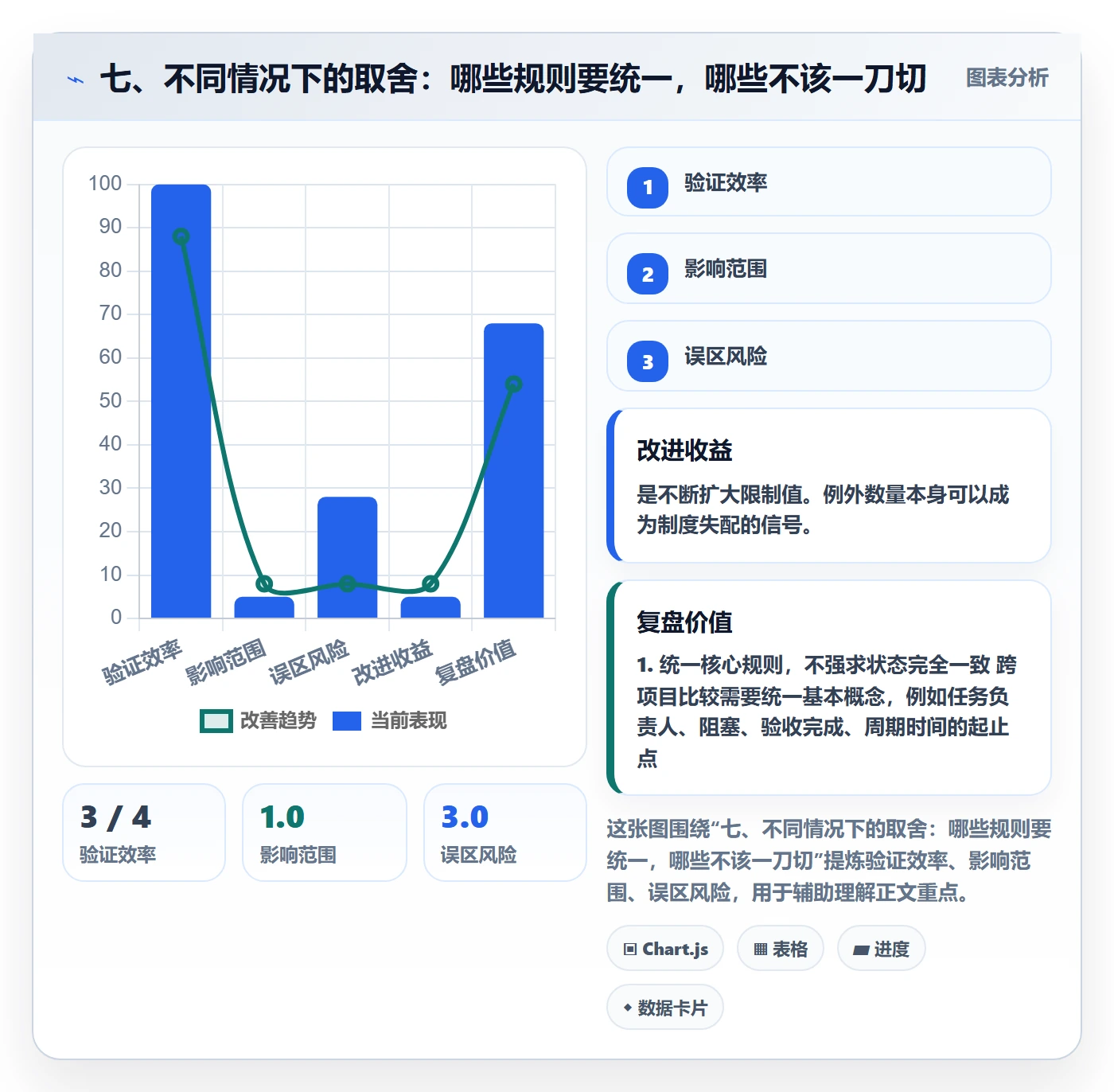Click the icon in the Chart.js tag
Image resolution: width=1114 pixels, height=1092 pixels.
coord(630,949)
